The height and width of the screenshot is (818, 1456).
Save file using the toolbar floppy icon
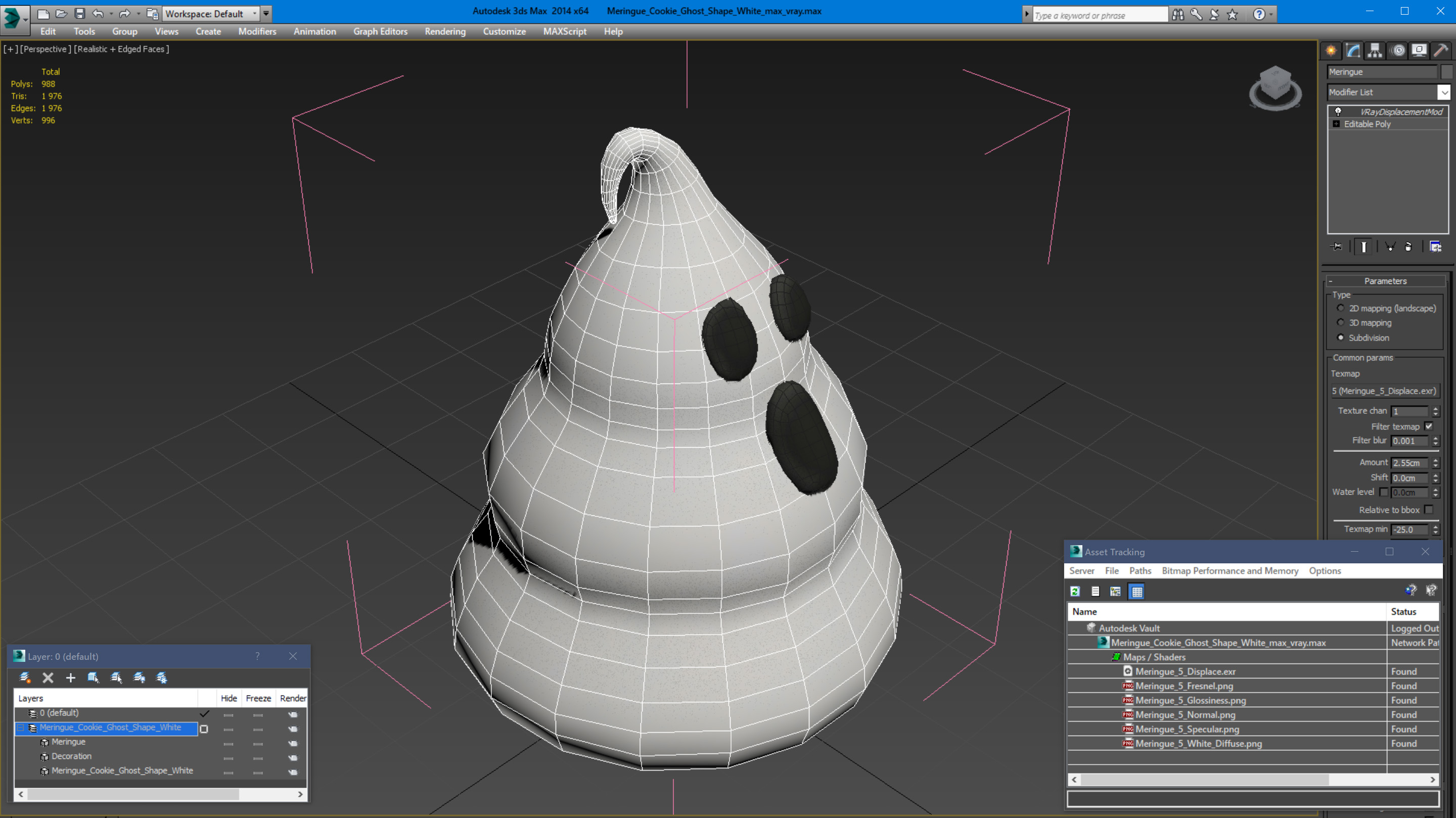80,14
